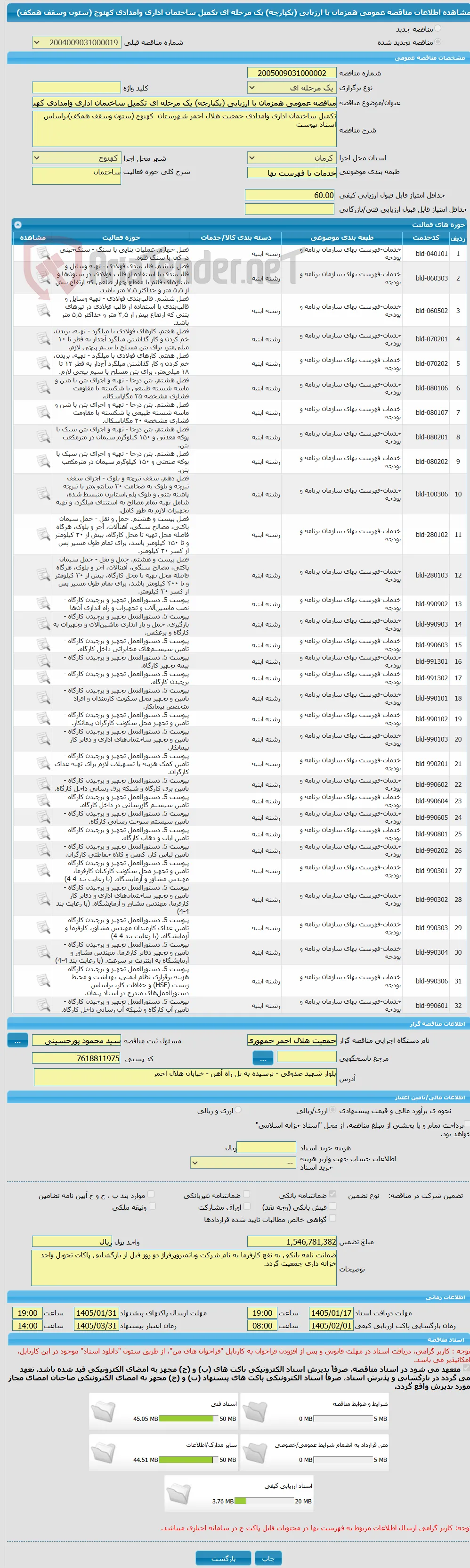Screen dimensions: 470x1568
Task: Open the view icon for row bld-990306
Action: 43,981
